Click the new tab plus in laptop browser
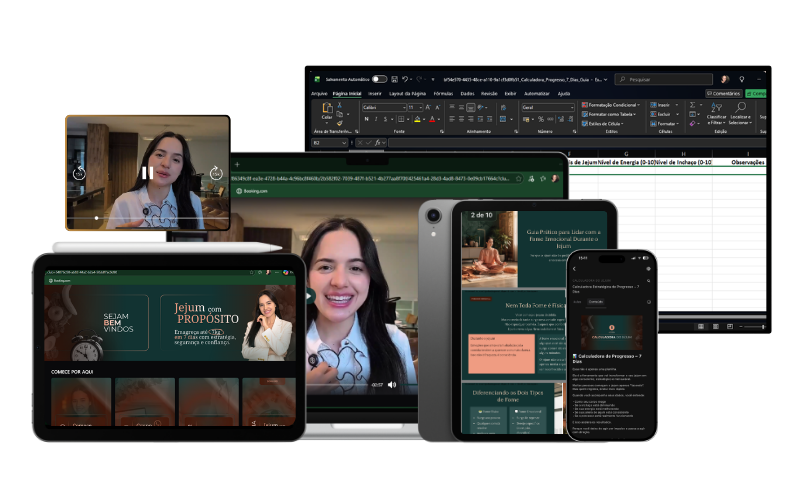Screen dimensions: 808x504 [x=238, y=164]
